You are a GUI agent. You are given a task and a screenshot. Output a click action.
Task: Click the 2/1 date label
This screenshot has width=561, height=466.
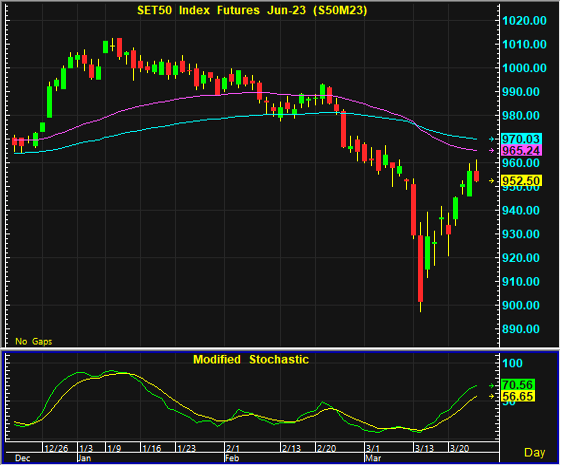(233, 448)
